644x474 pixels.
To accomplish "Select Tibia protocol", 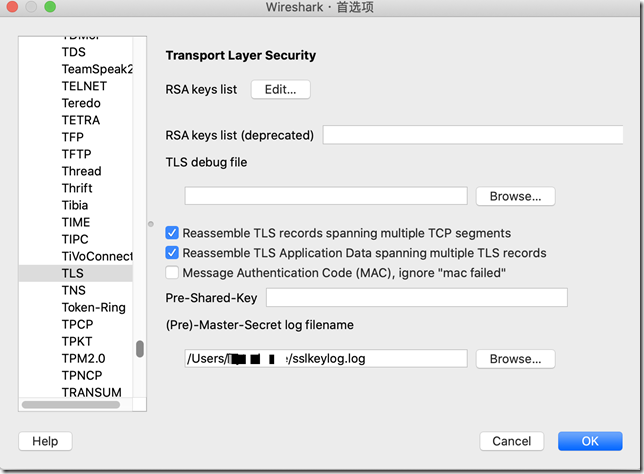I will [76, 205].
